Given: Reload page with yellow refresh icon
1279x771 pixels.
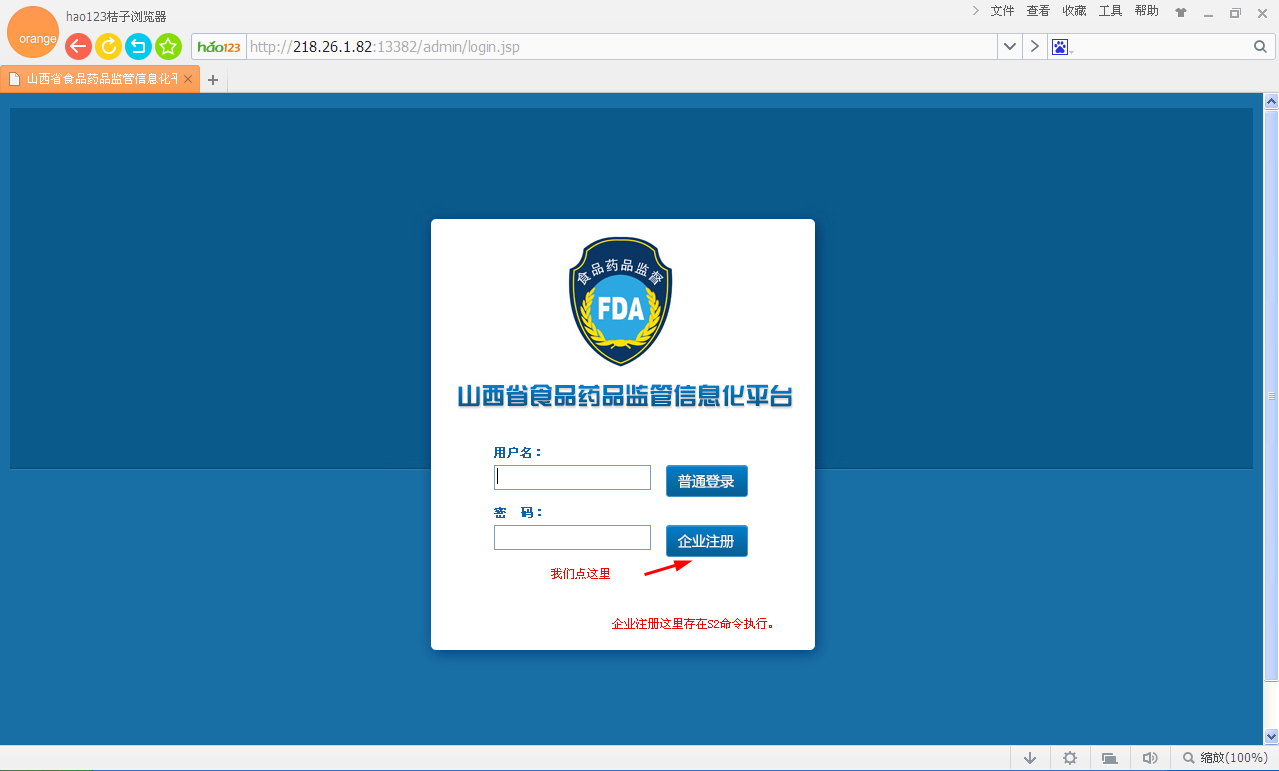Looking at the screenshot, I should pos(108,46).
